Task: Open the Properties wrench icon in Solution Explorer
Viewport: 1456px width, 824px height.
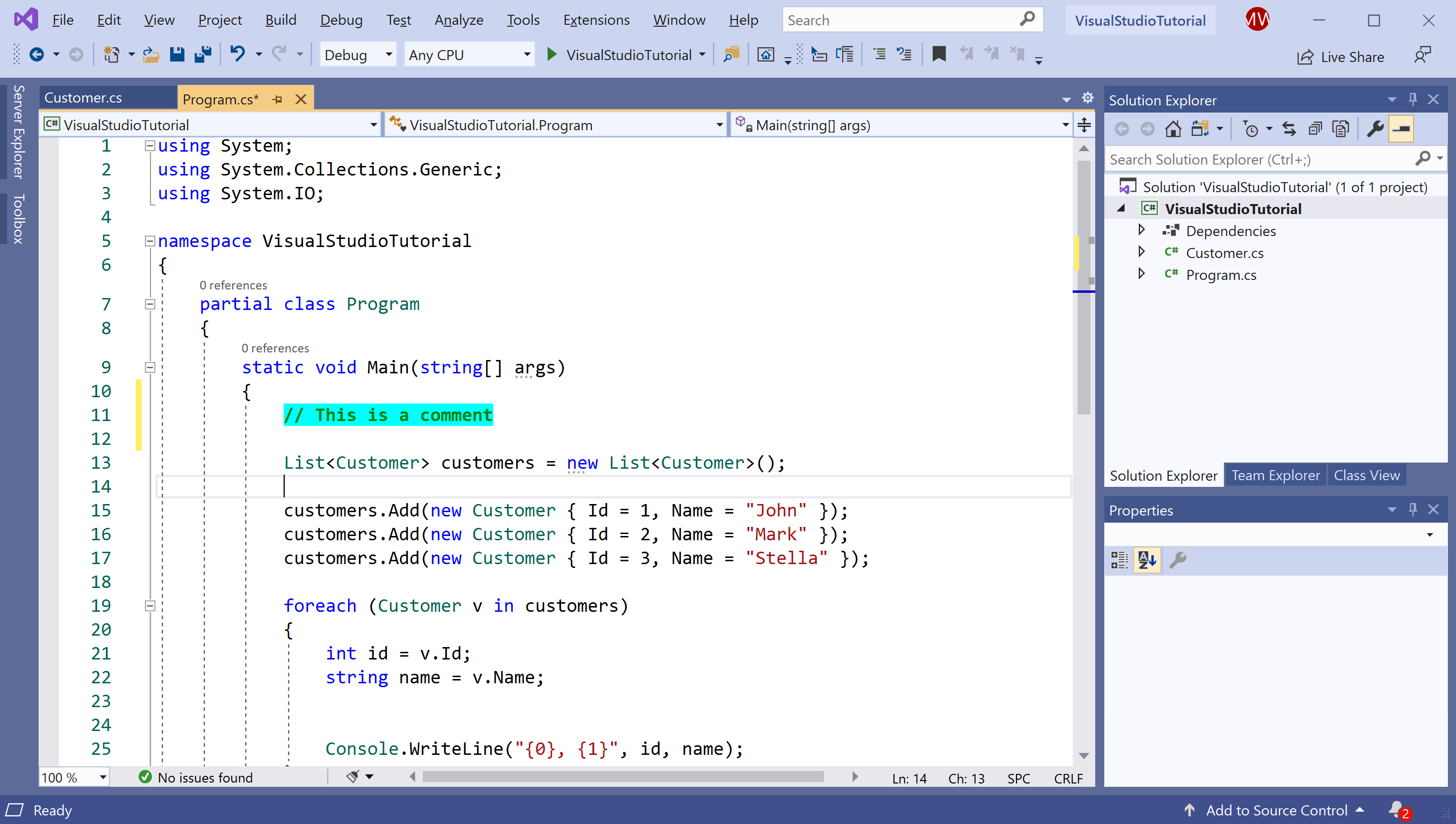Action: [x=1375, y=130]
